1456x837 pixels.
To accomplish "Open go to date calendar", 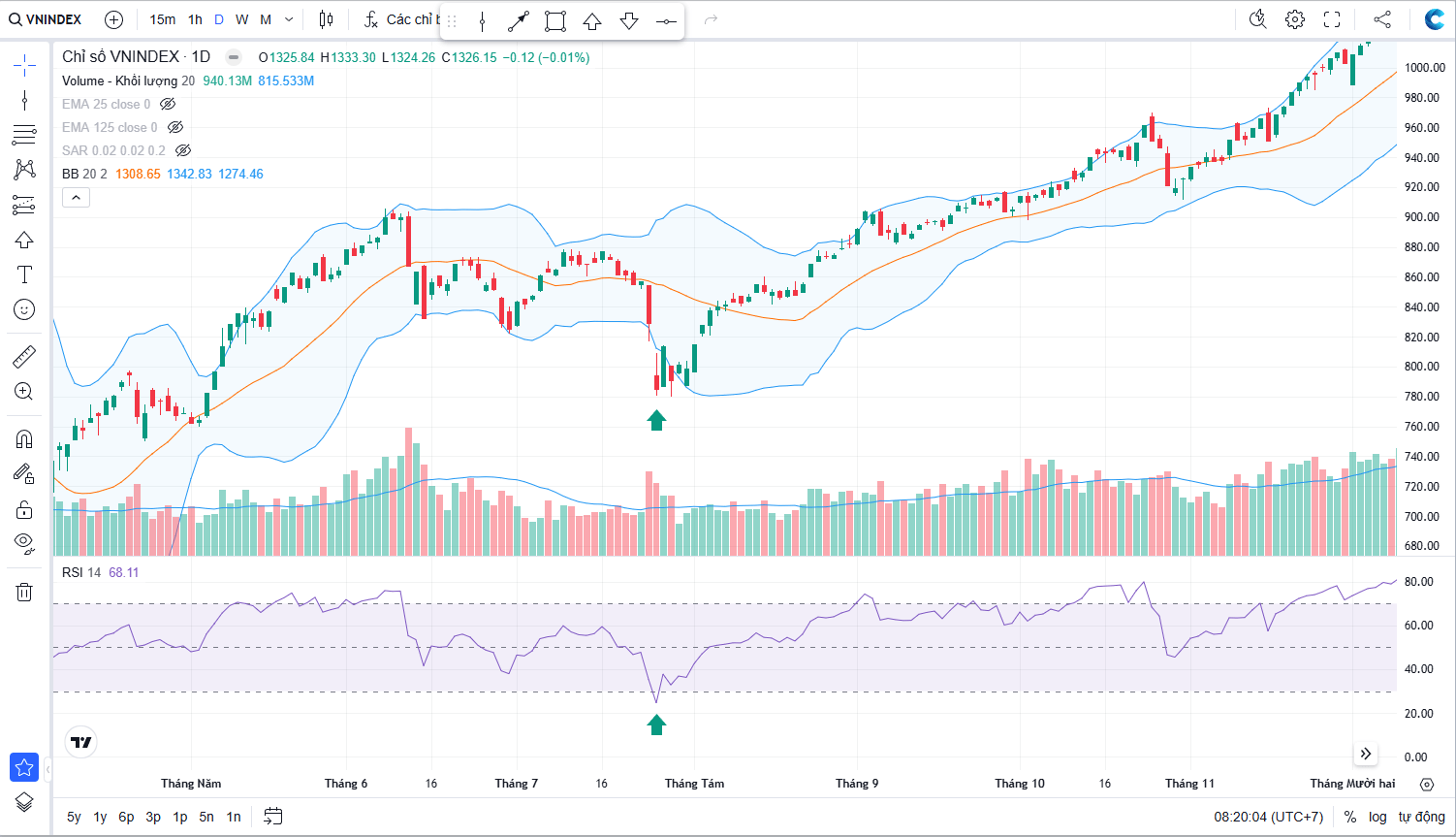I will tap(273, 817).
